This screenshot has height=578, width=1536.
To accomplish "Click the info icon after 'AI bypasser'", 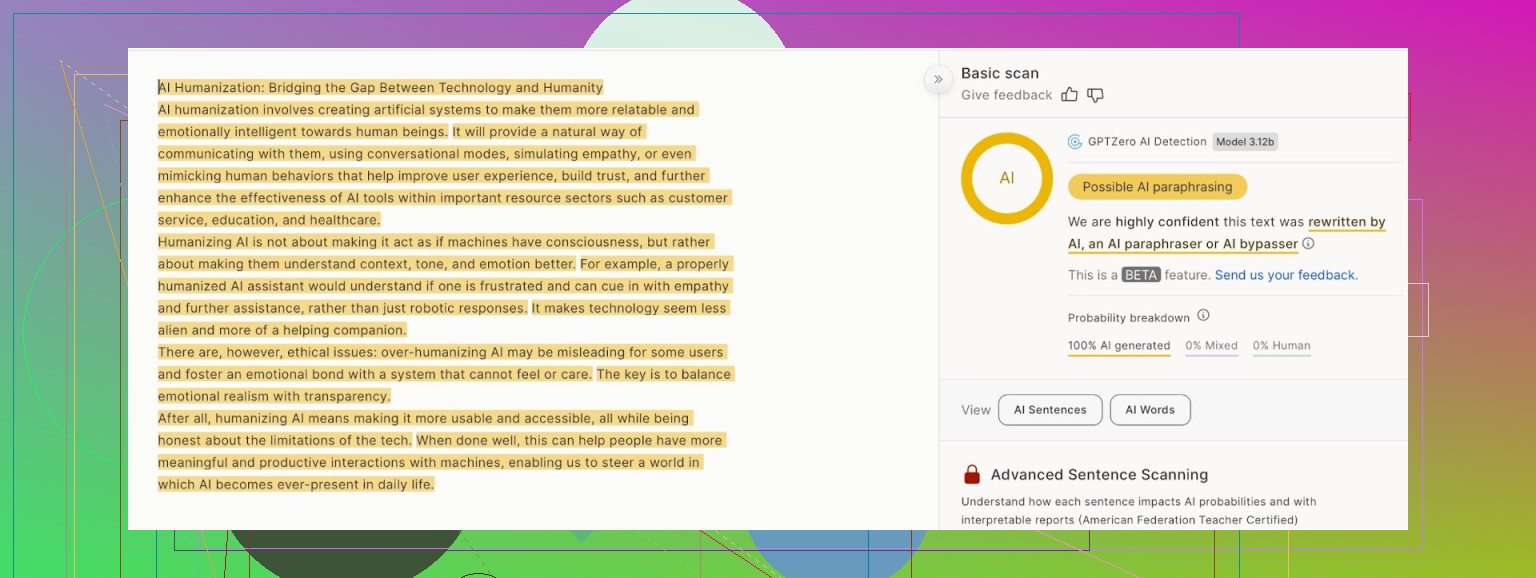I will click(1308, 243).
